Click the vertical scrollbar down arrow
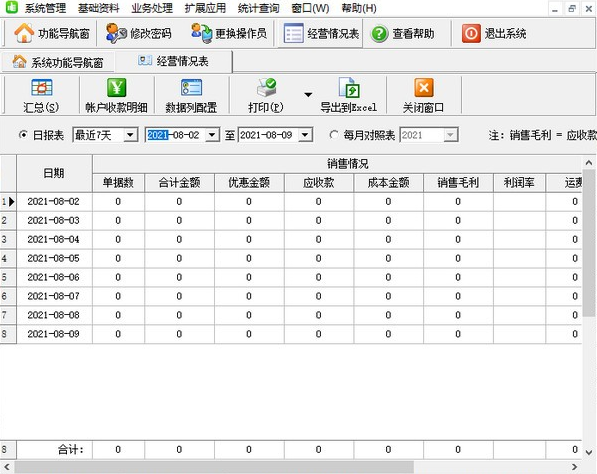This screenshot has width=597, height=474. tap(589, 453)
